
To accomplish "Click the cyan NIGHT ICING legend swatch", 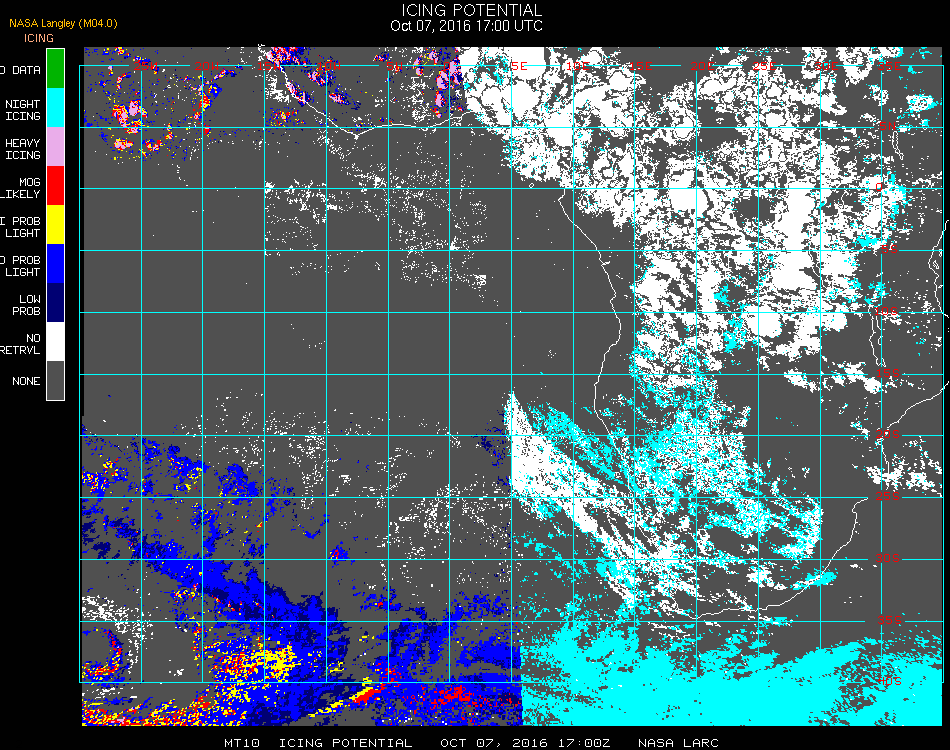I will point(55,107).
